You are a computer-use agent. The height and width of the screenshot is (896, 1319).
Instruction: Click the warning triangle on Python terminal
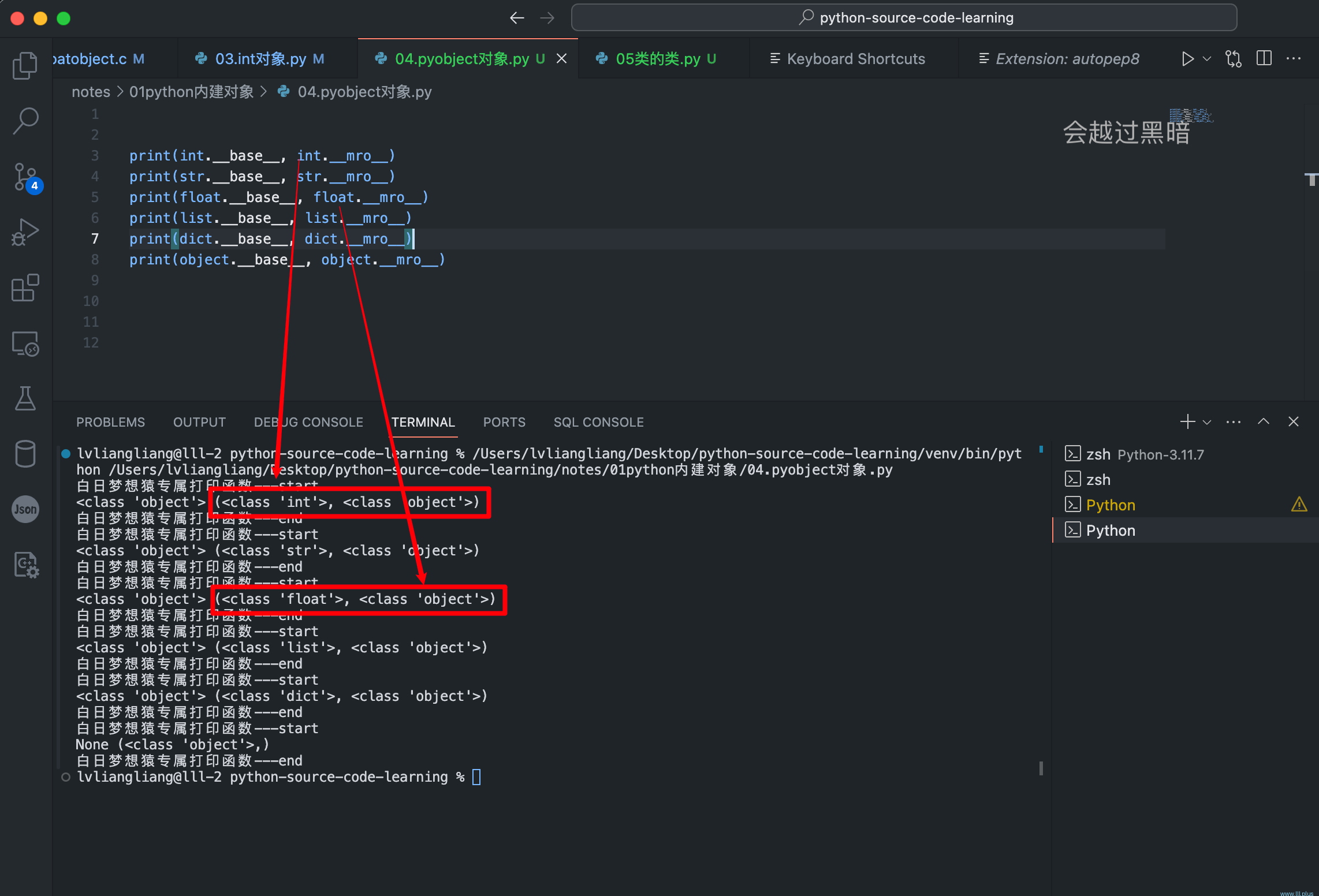click(1299, 505)
